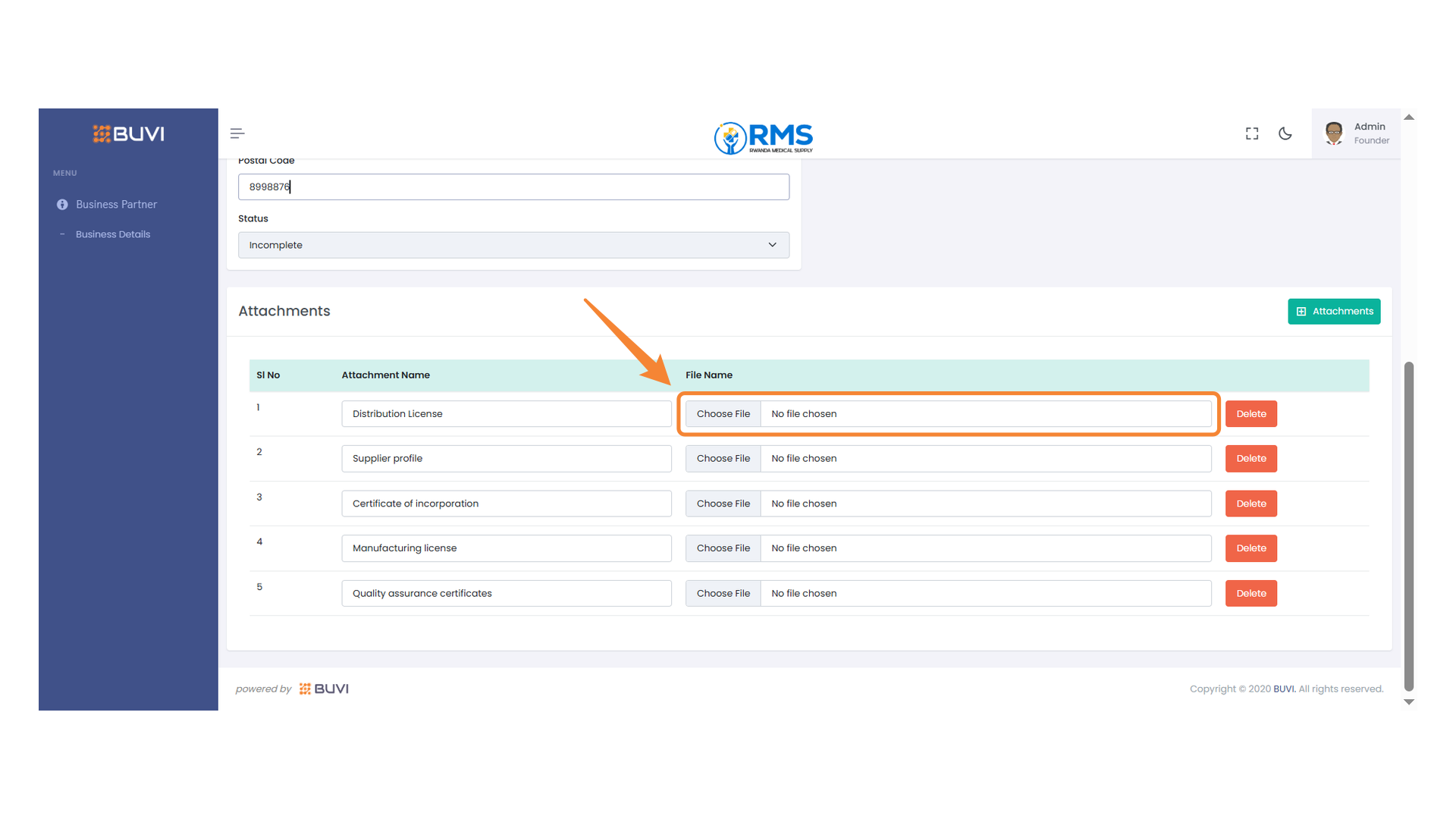Select the BUVI logo in the sidebar
1456x819 pixels.
click(x=127, y=133)
